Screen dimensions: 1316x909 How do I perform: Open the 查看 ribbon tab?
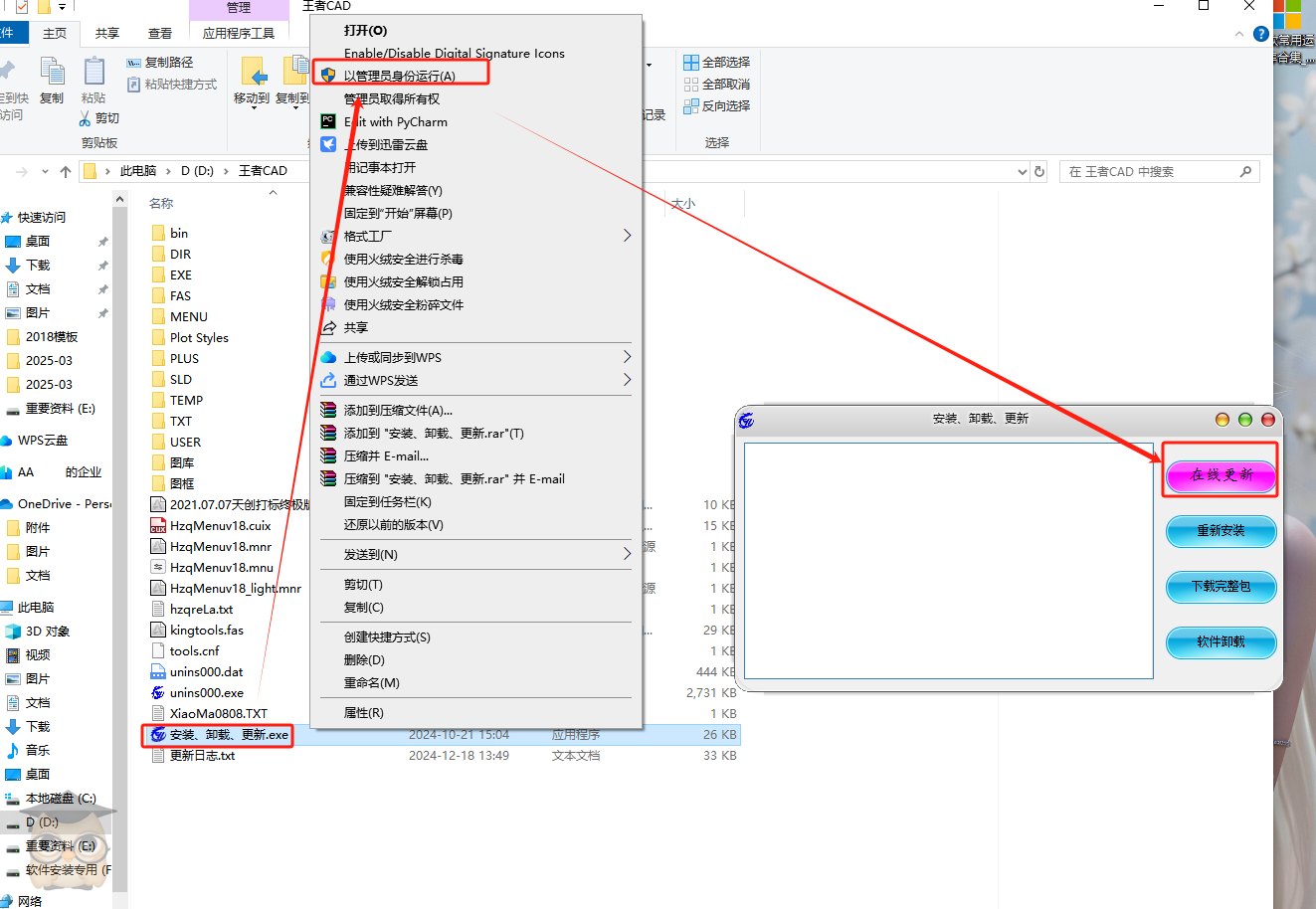tap(160, 34)
